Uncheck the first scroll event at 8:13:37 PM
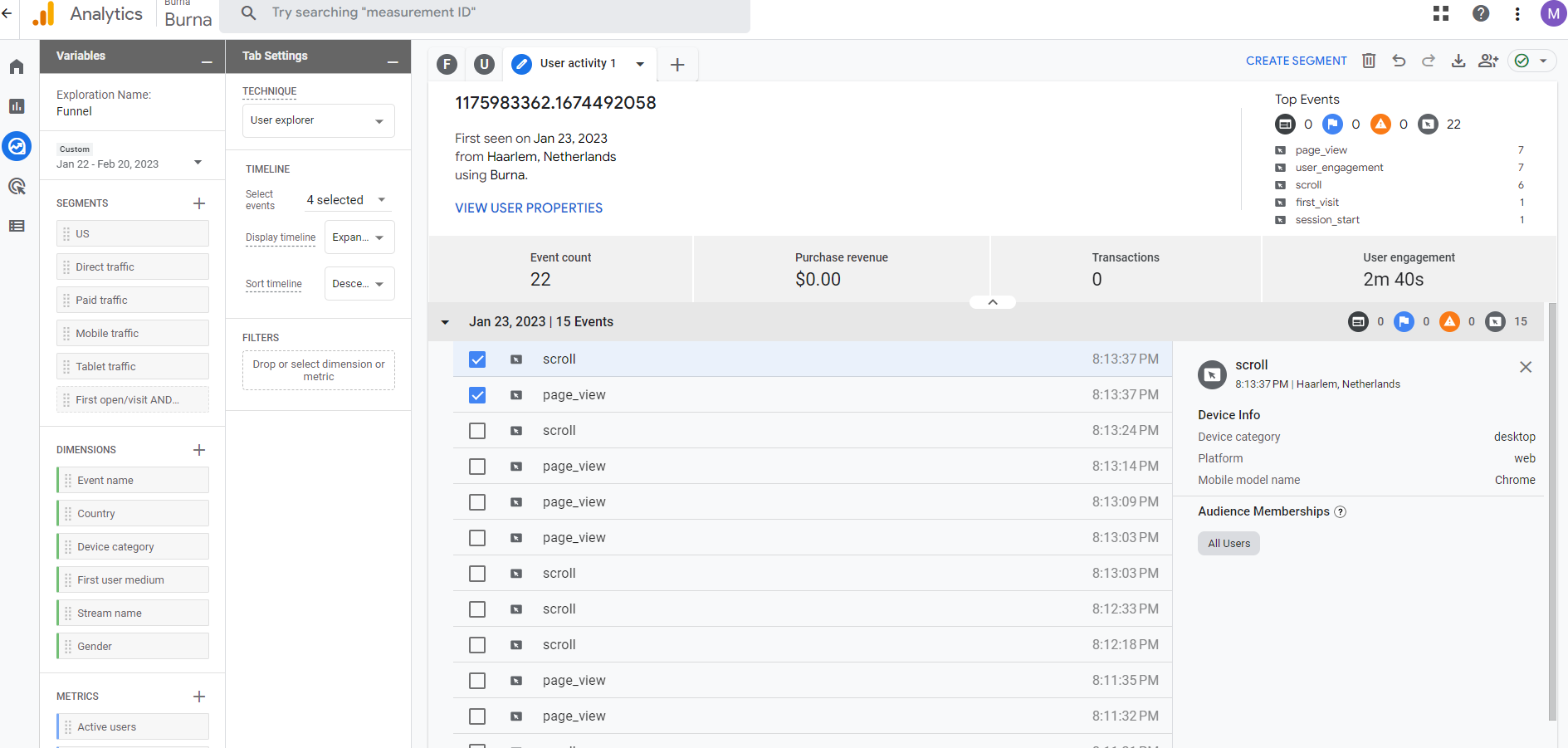1568x748 pixels. [x=477, y=359]
